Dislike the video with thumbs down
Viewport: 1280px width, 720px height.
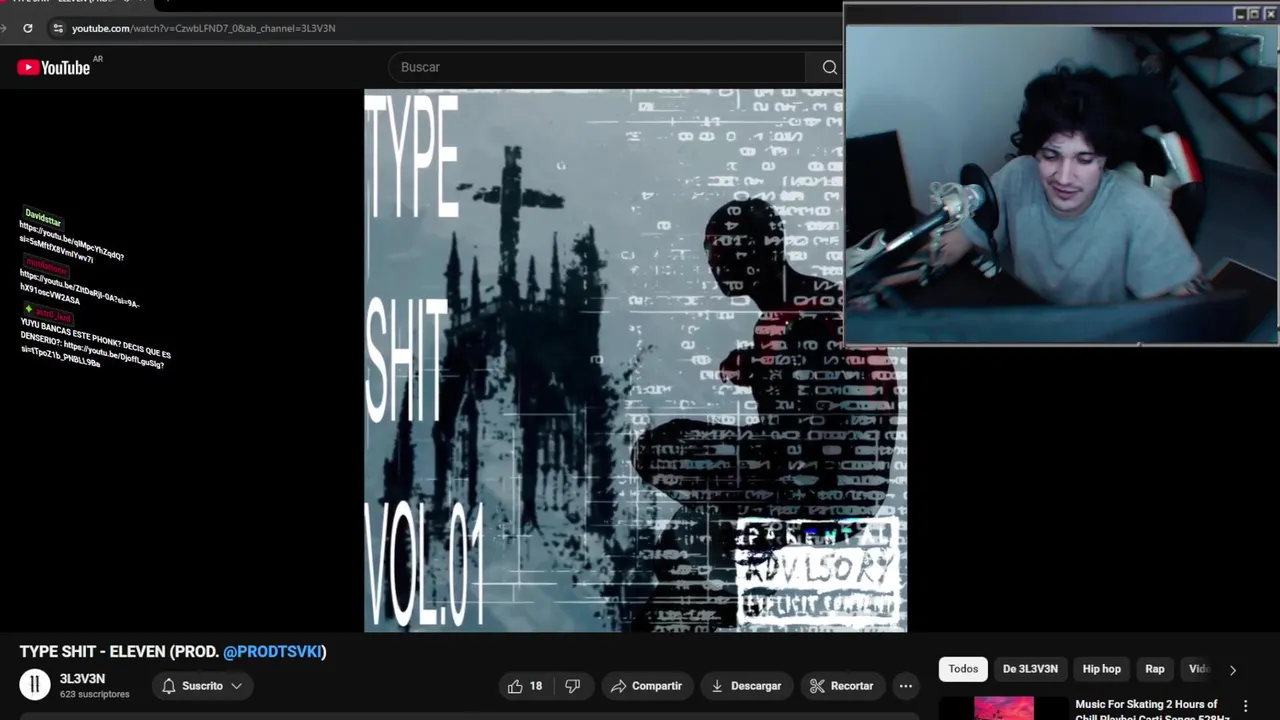(573, 686)
